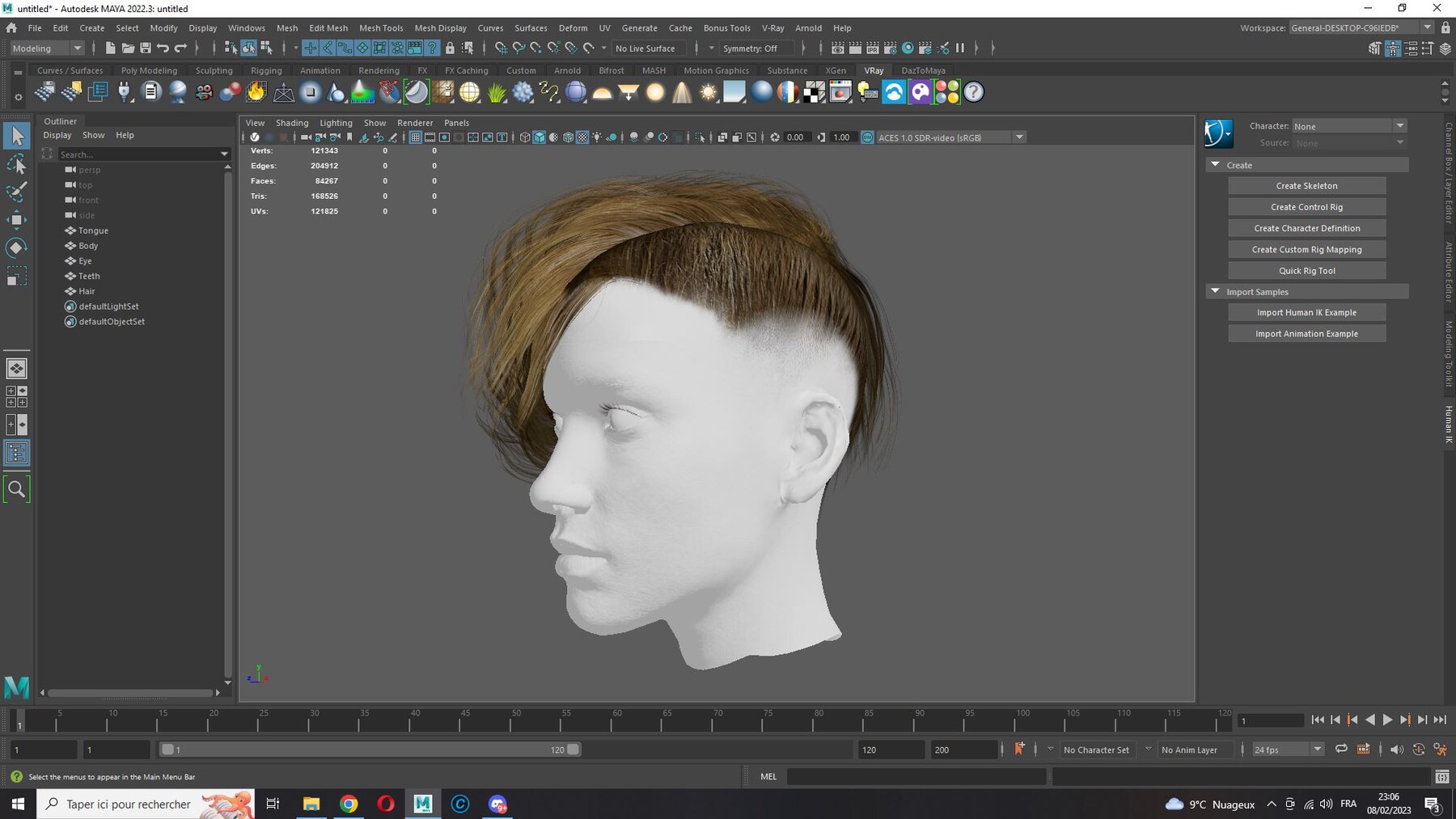
Task: Collapse the Import Samples section
Action: pos(1215,291)
